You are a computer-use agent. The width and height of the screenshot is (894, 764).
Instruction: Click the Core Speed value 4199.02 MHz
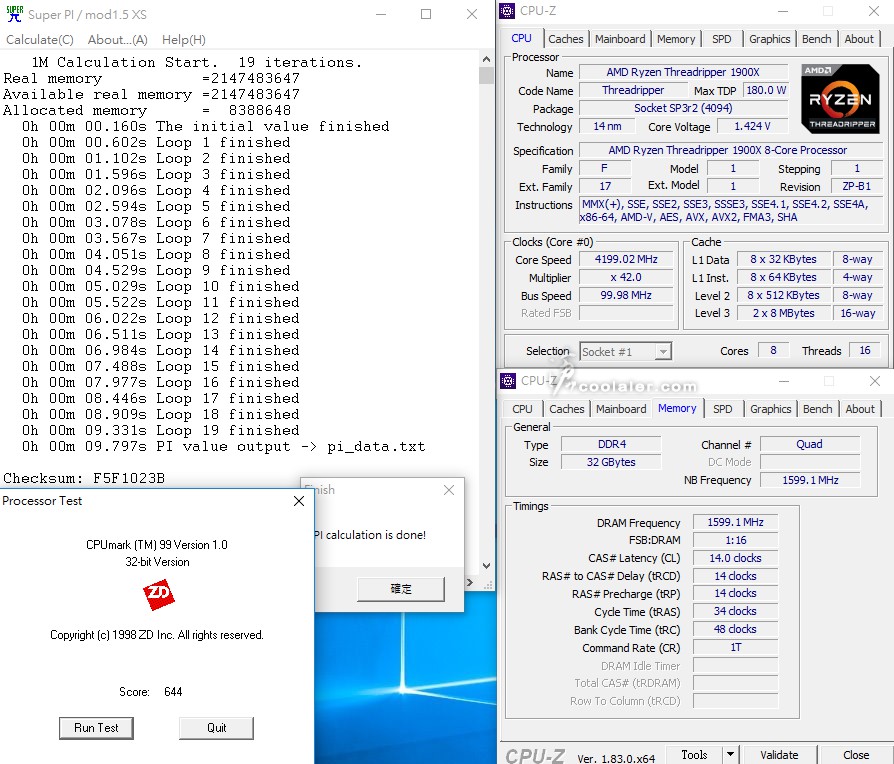(626, 259)
